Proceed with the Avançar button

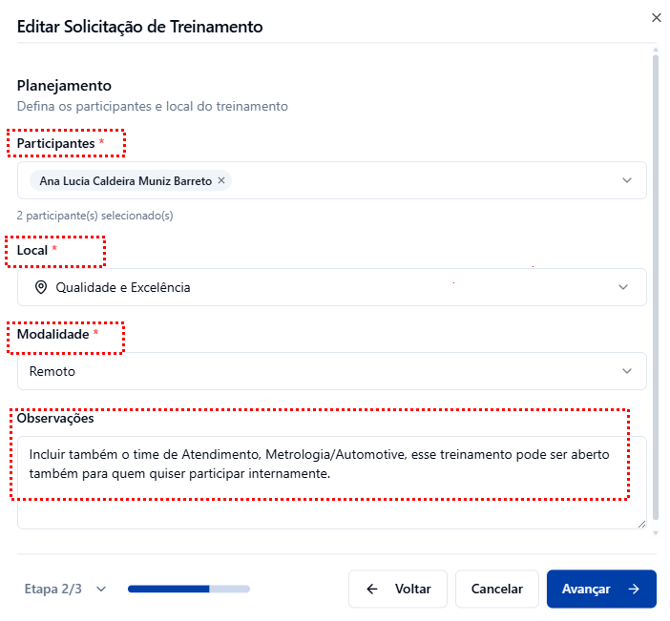(600, 589)
